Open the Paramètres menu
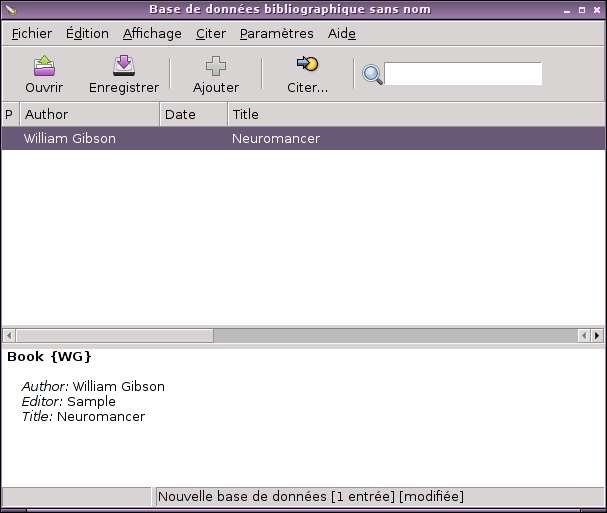607x513 pixels. tap(276, 33)
